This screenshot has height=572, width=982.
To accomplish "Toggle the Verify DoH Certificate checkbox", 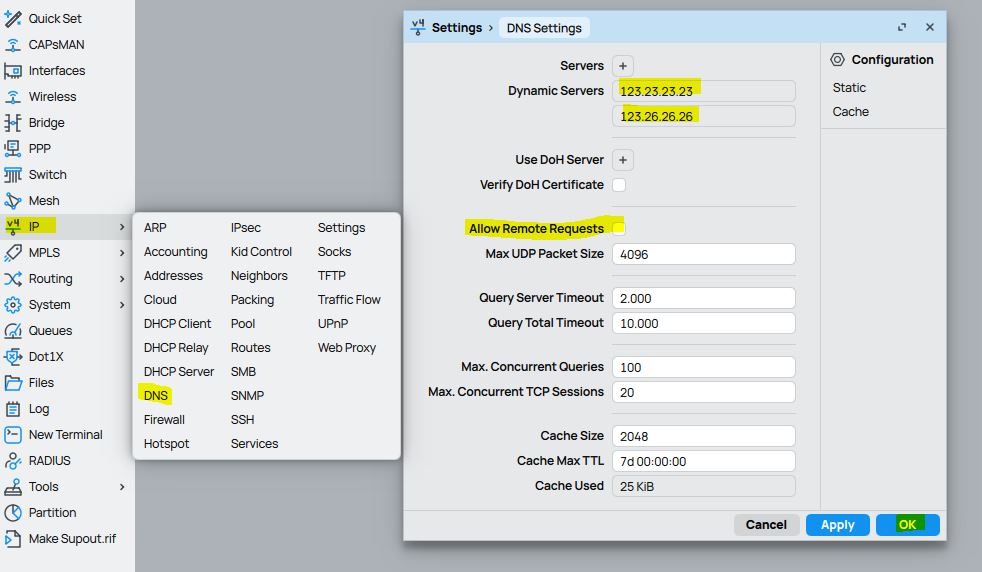I will (x=619, y=185).
